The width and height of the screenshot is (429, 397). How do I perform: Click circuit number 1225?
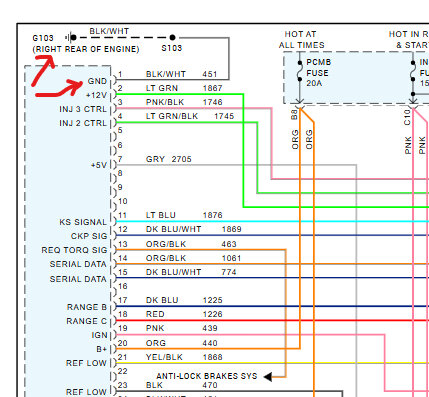pos(212,300)
